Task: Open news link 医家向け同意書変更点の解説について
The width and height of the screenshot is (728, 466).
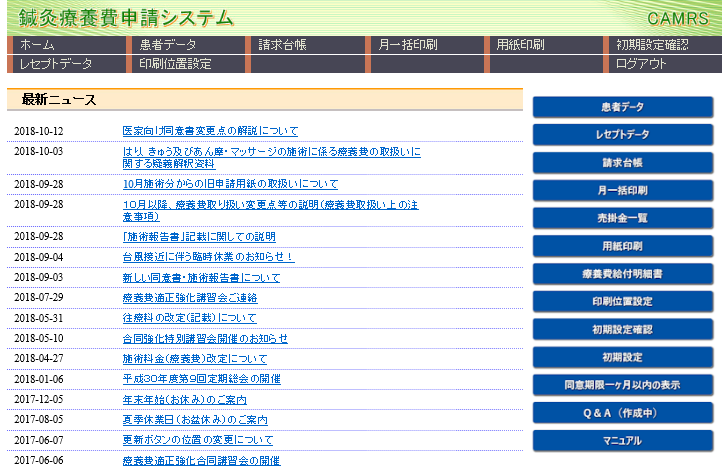Action: (x=210, y=131)
